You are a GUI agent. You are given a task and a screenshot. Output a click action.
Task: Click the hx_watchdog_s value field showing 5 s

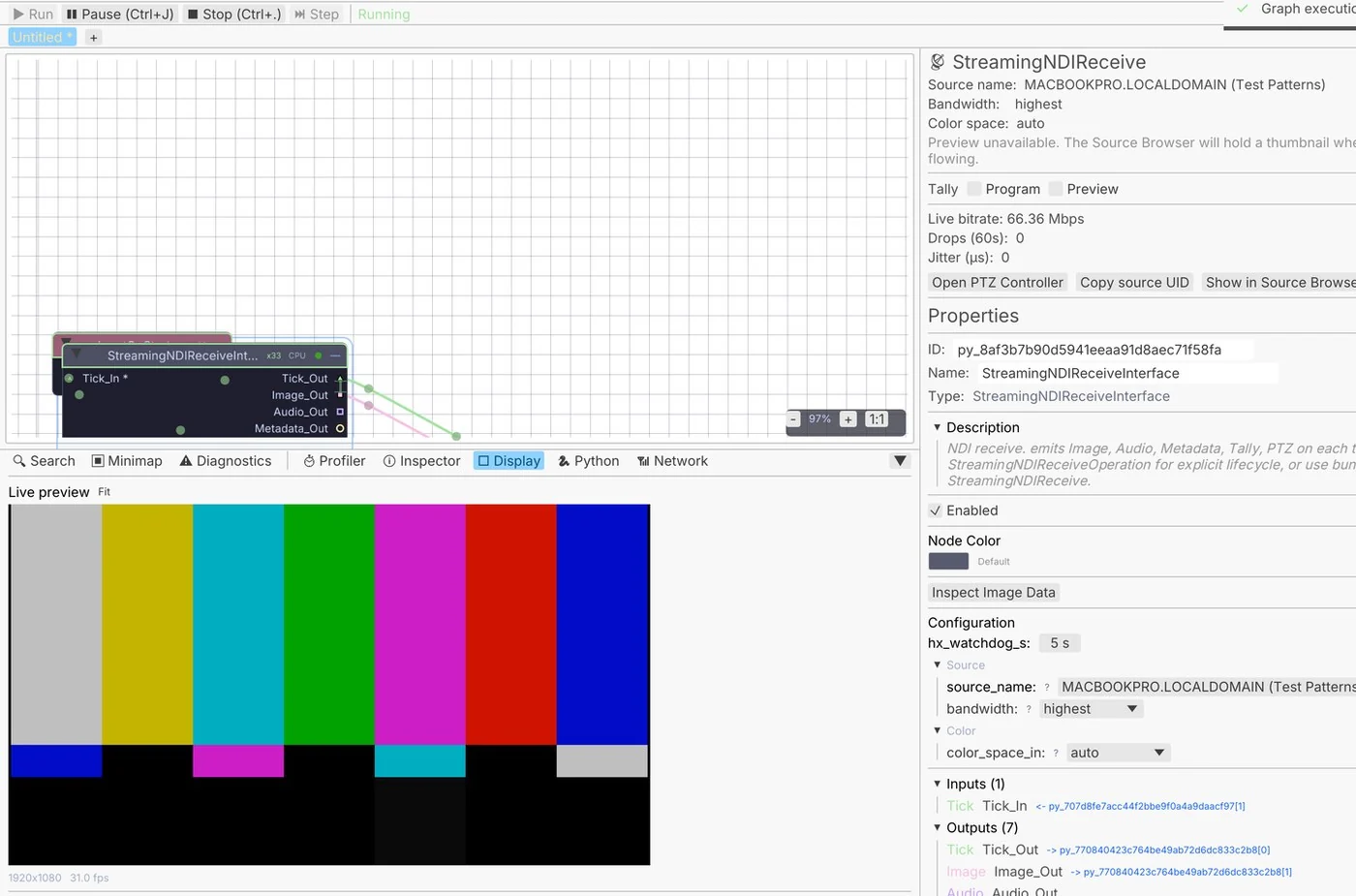tap(1060, 643)
